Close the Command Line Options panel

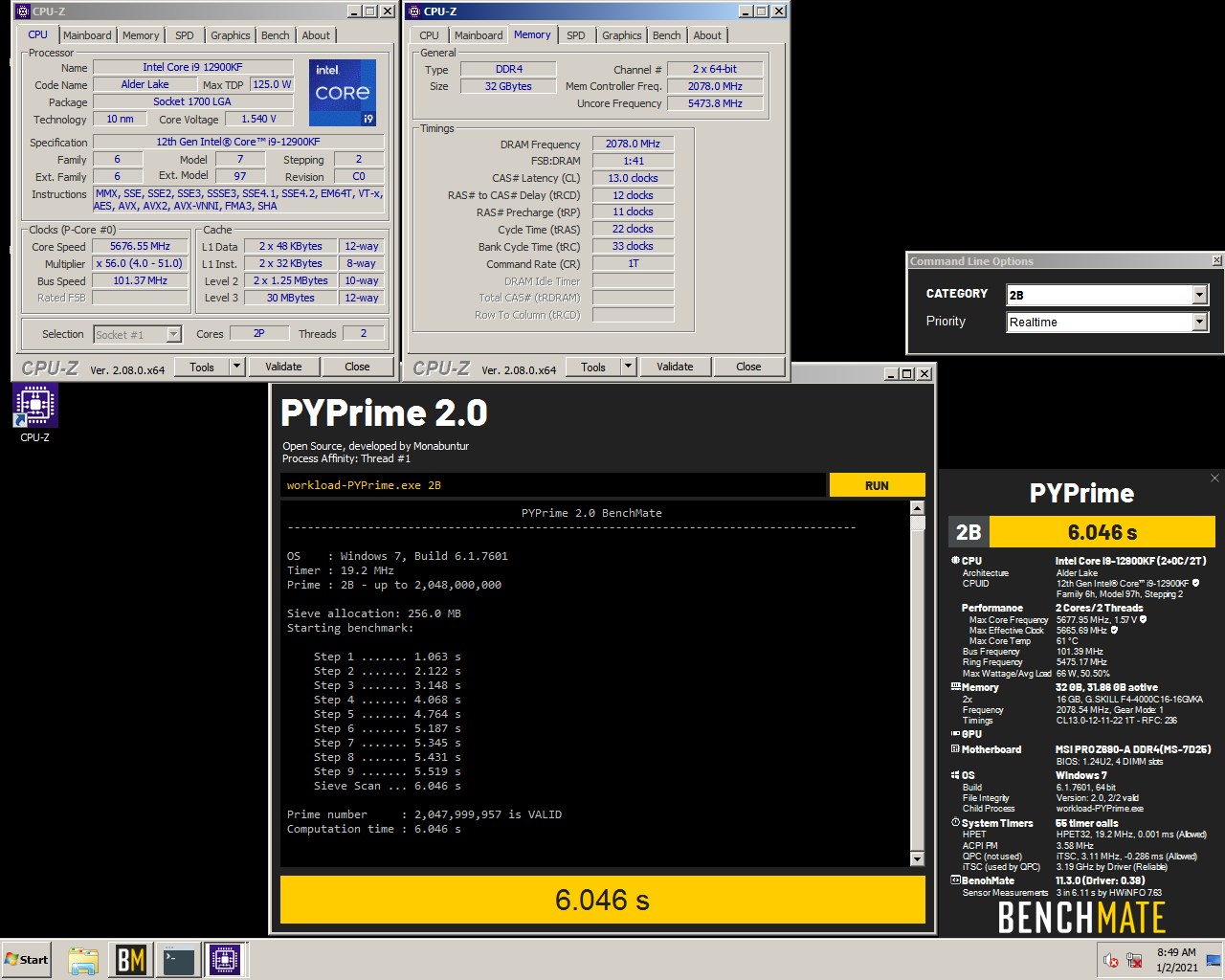(1216, 260)
